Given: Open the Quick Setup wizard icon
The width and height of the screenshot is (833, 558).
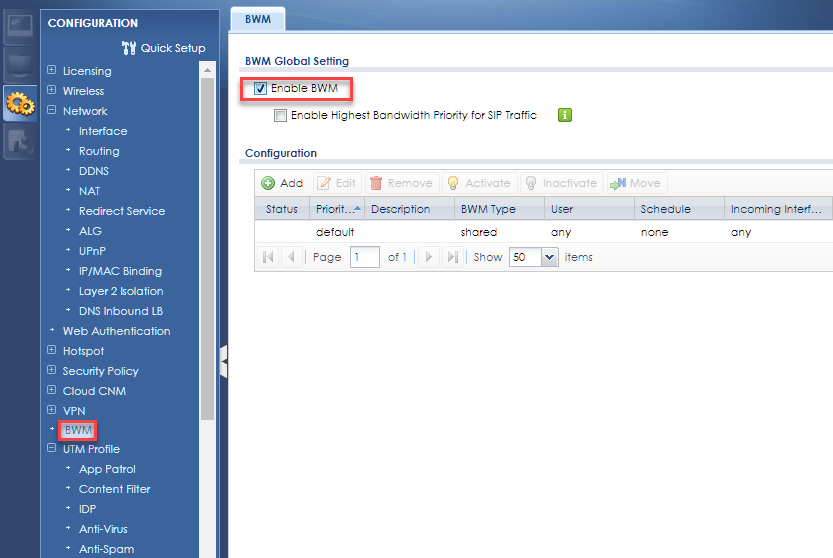Looking at the screenshot, I should coord(128,48).
